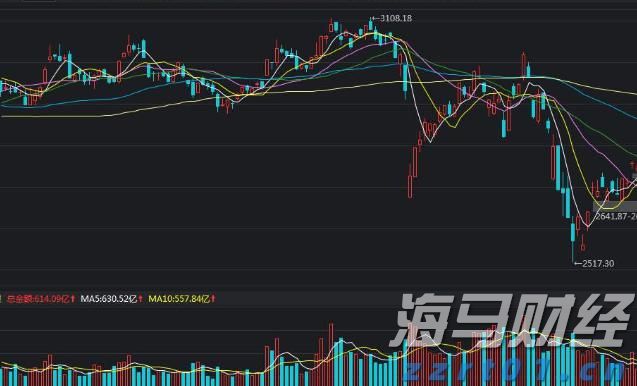Click the gray gap highlight box near 2641.87
Viewport: 637px width, 386px height.
[615, 207]
